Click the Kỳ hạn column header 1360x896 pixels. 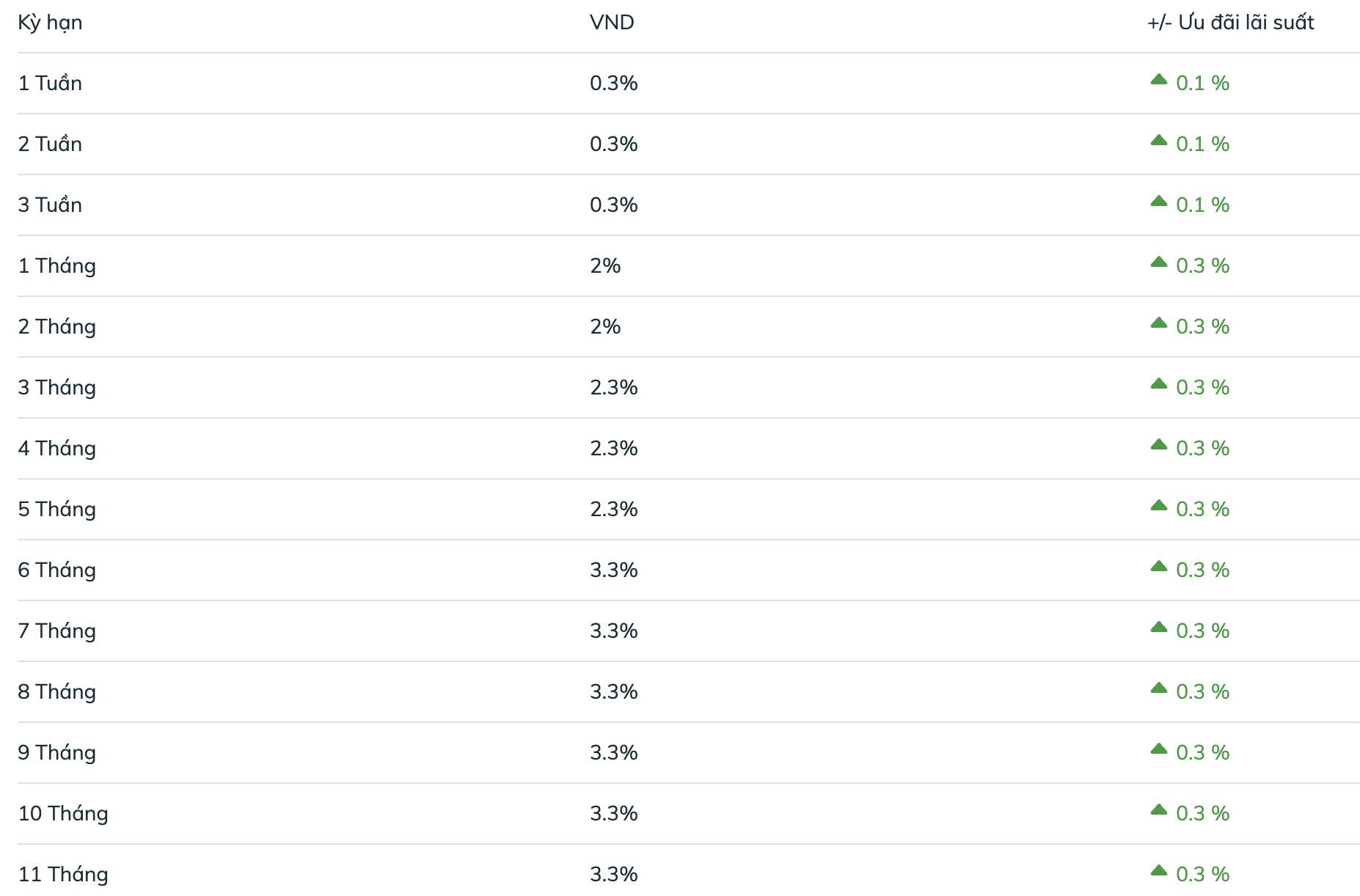[50, 23]
